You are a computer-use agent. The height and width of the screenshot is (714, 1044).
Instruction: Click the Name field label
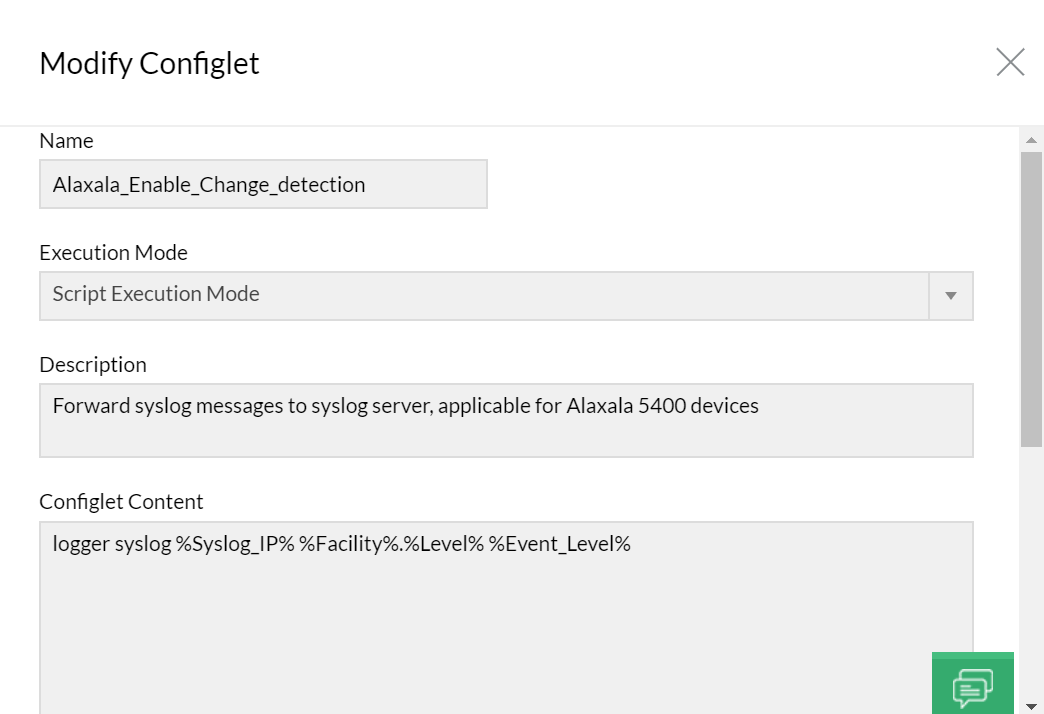[x=66, y=141]
